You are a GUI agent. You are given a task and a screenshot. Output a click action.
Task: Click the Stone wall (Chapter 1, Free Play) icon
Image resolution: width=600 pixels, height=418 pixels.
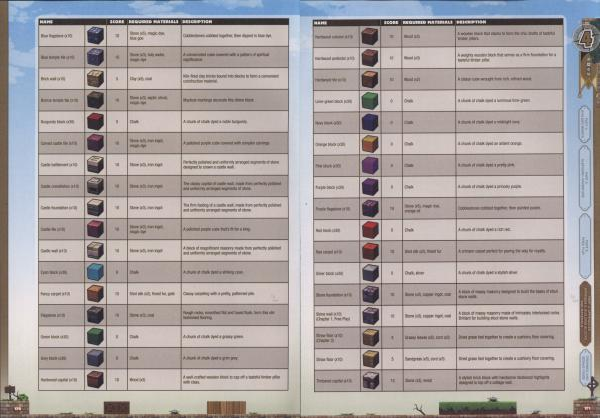pos(370,316)
